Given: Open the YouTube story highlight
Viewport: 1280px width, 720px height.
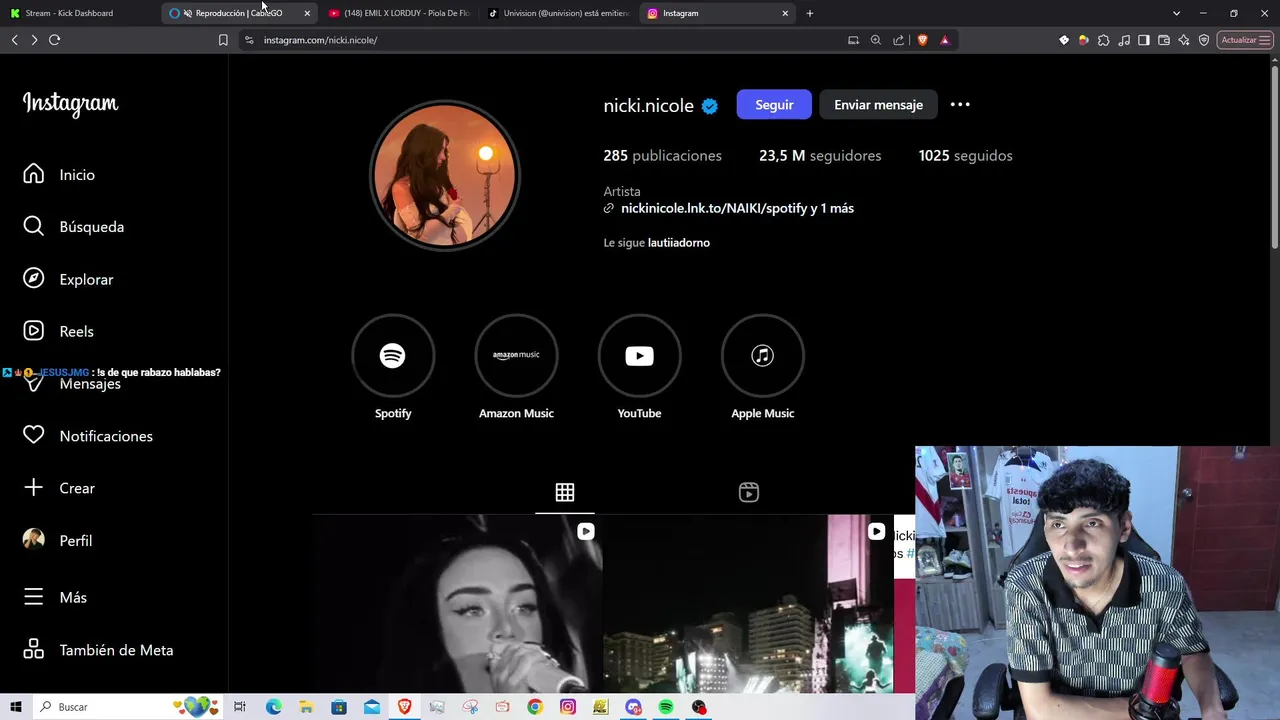Looking at the screenshot, I should click(639, 356).
